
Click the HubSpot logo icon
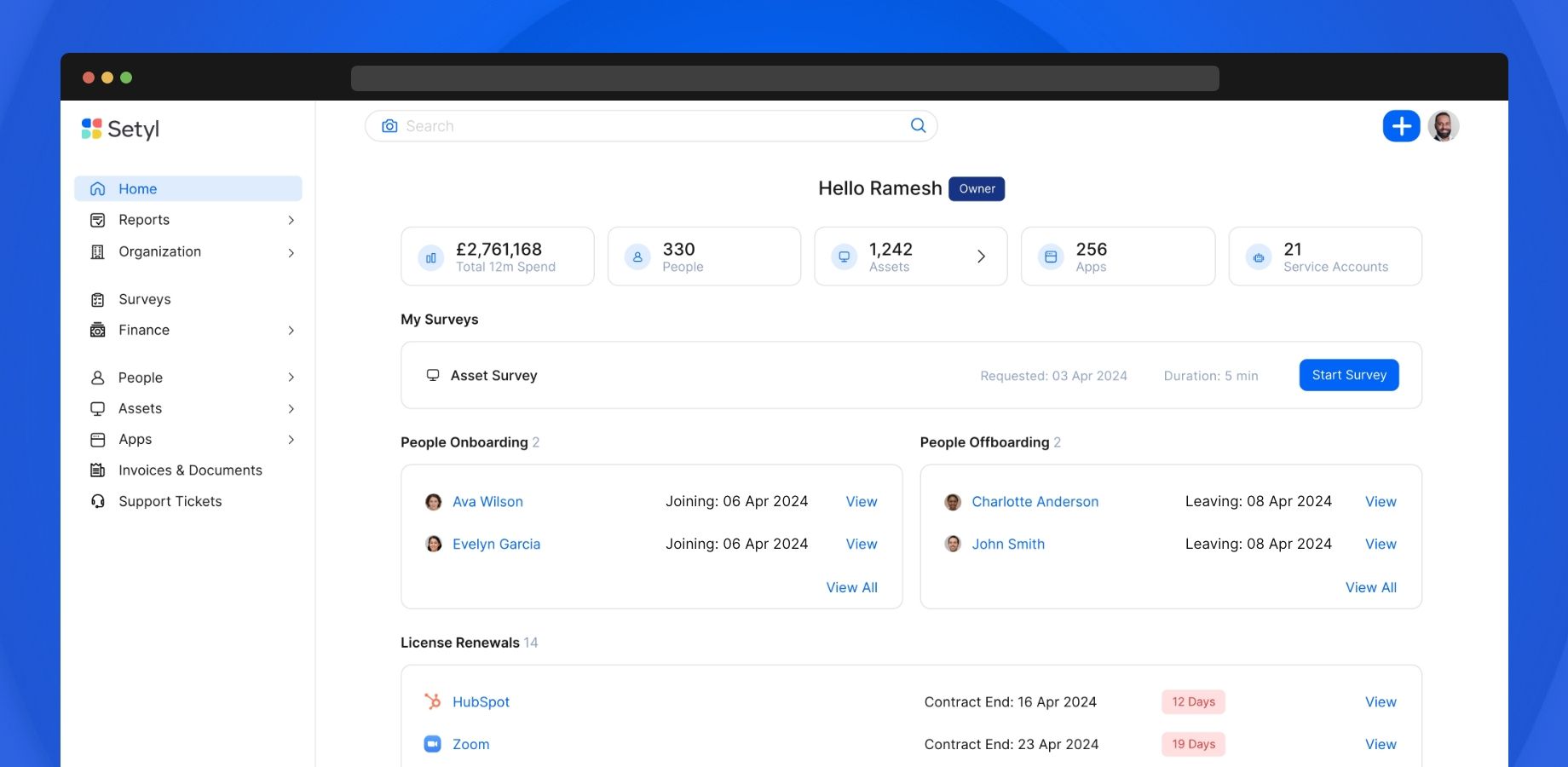click(433, 701)
